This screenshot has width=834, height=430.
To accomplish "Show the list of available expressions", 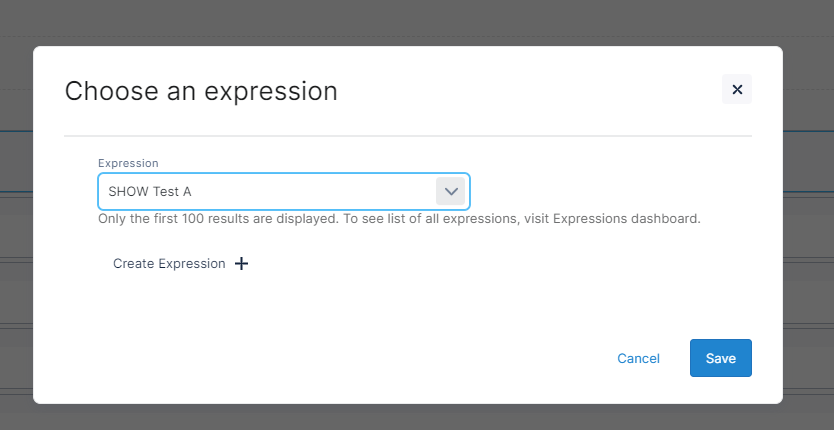I will tap(451, 191).
